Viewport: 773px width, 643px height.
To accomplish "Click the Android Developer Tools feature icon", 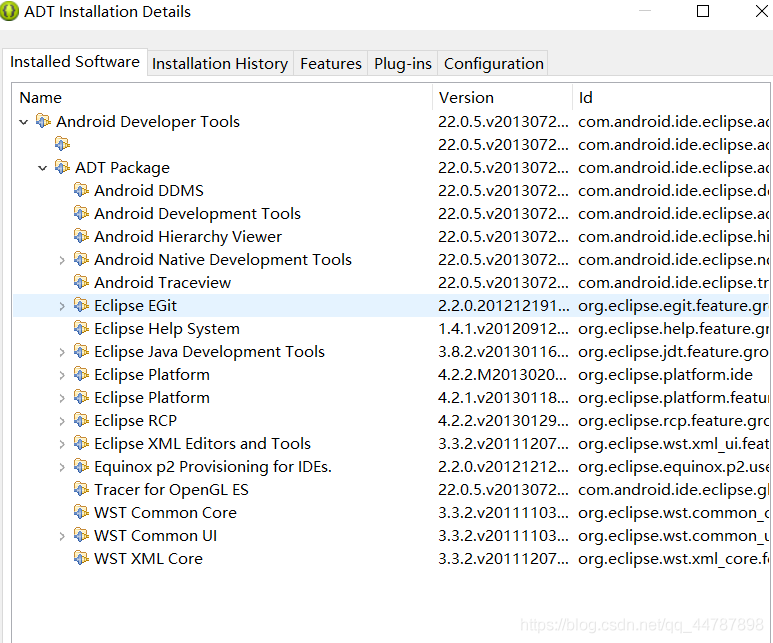I will tap(43, 121).
